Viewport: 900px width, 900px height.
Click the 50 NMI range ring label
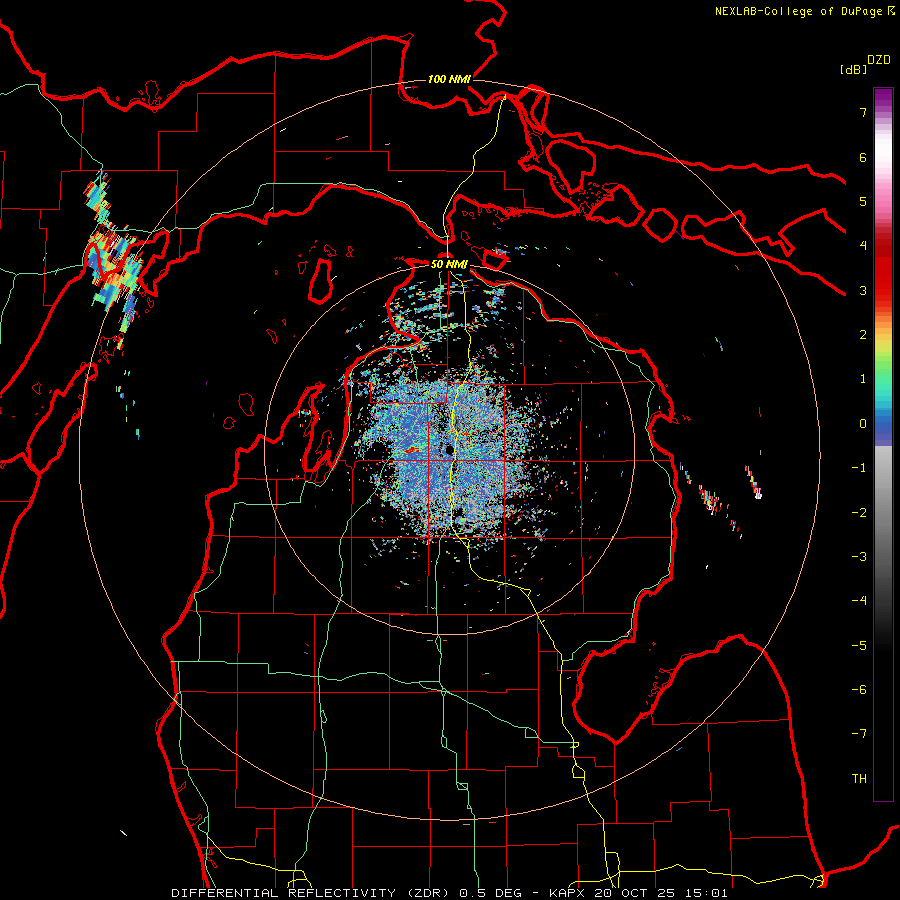point(449,264)
